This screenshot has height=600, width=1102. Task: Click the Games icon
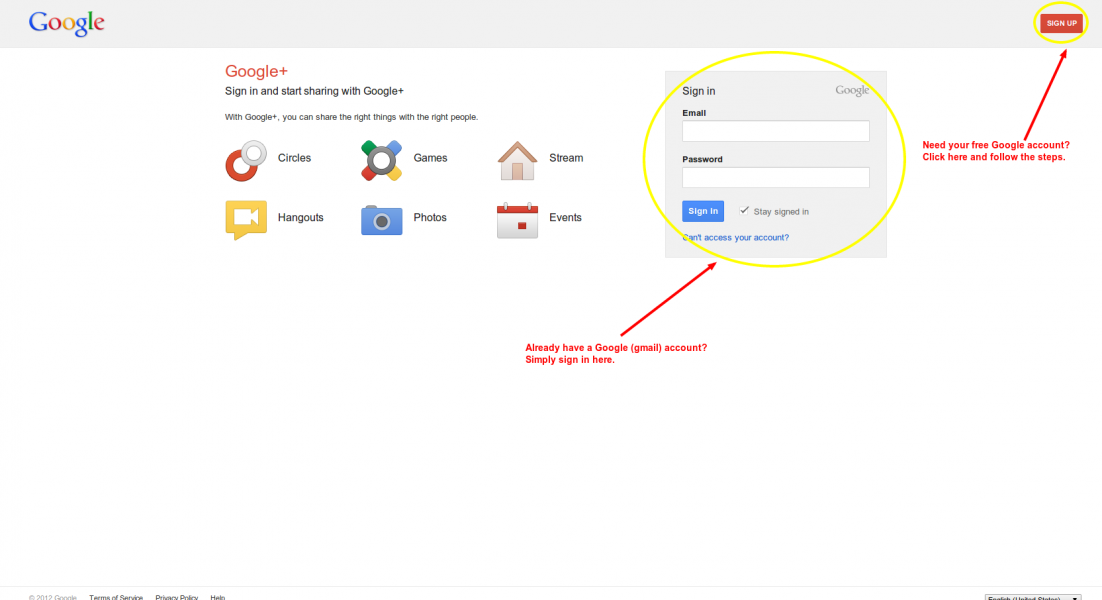(x=381, y=160)
